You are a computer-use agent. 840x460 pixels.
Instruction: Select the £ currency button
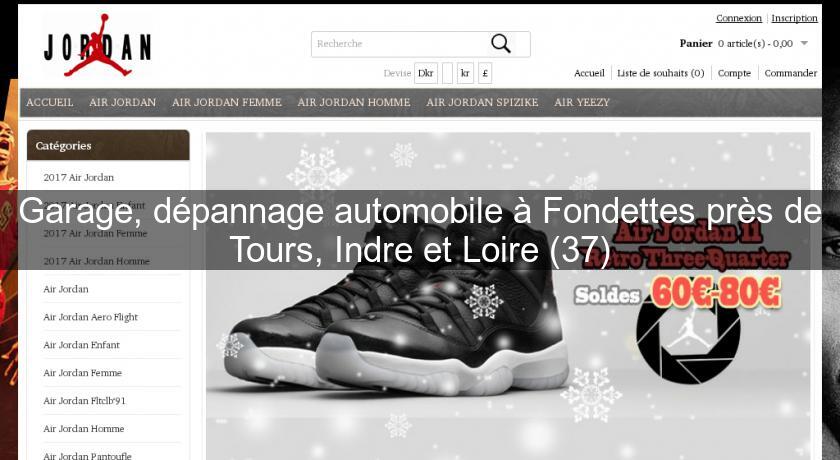click(485, 73)
